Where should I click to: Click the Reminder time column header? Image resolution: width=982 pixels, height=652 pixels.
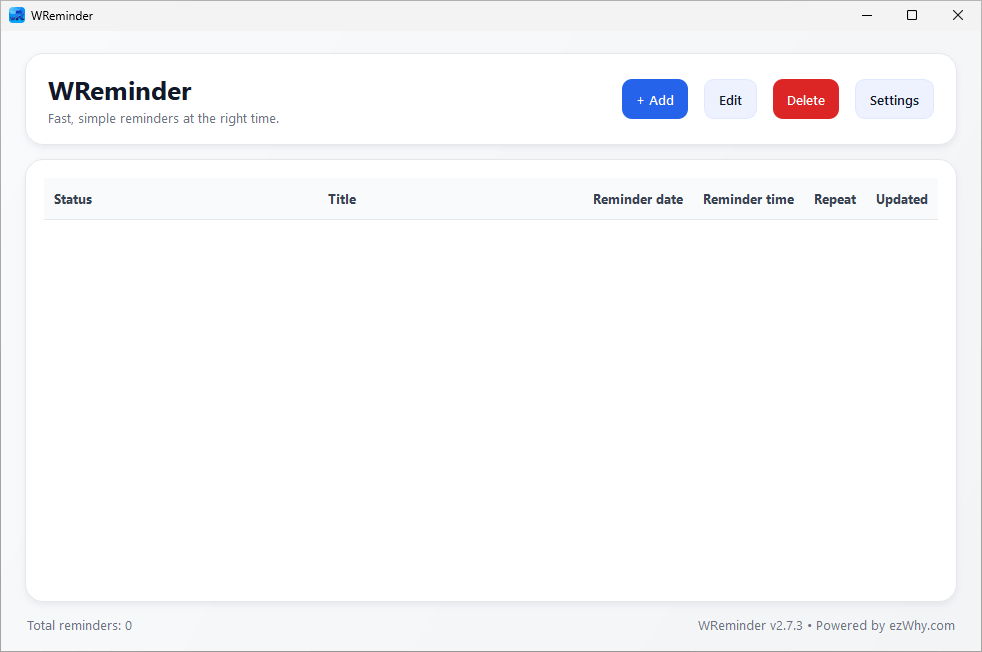[748, 199]
